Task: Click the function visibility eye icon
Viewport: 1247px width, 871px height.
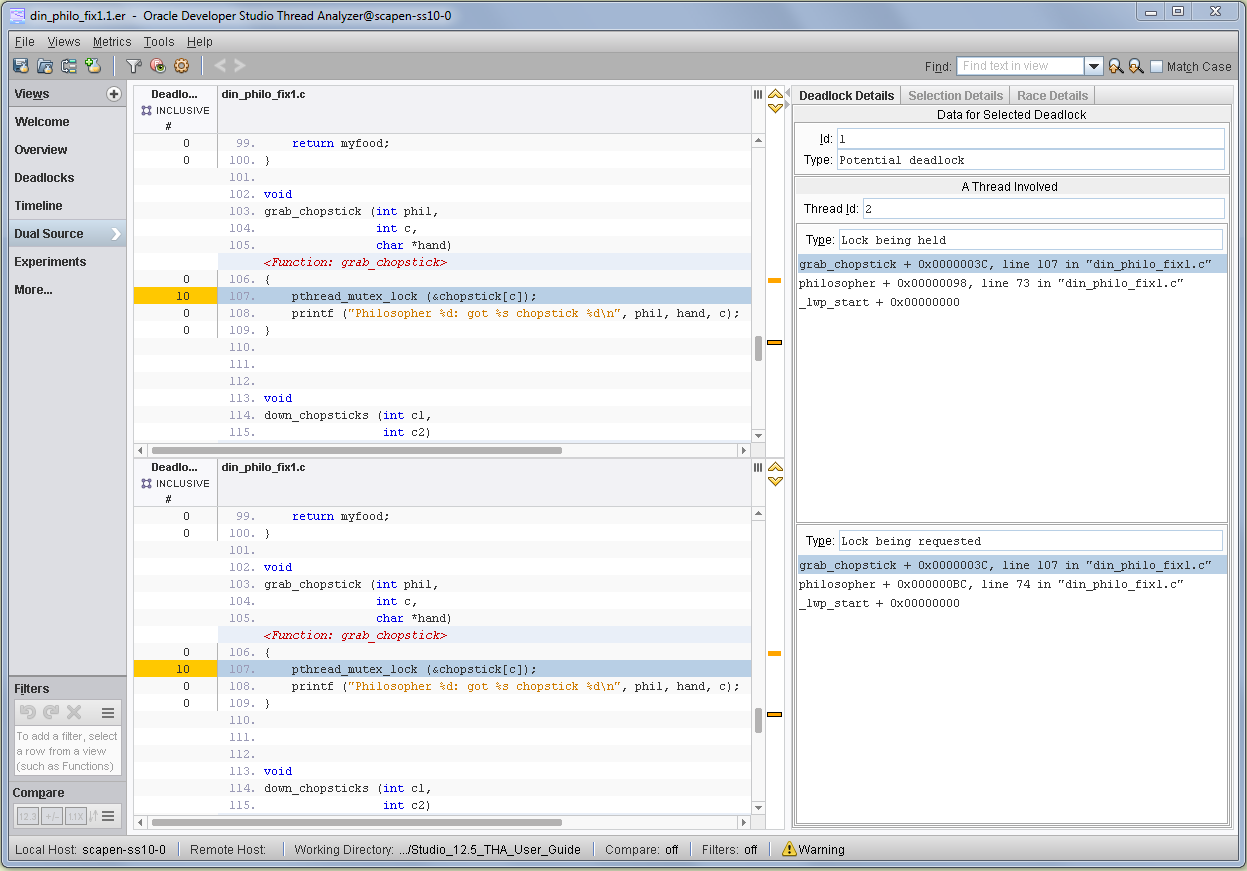Action: [x=157, y=66]
